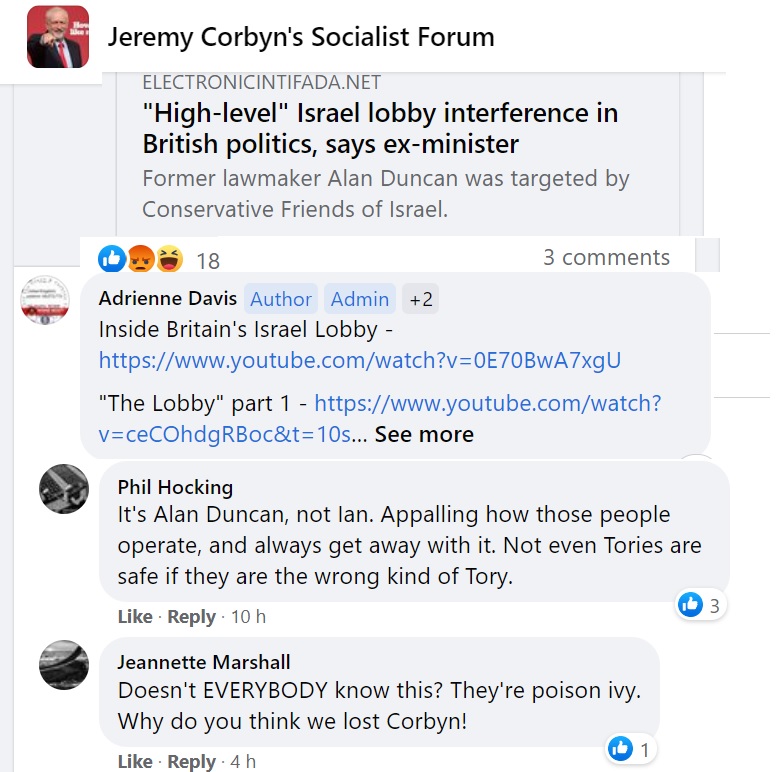Expand the +2 badges next to Admin
The width and height of the screenshot is (776, 772).
click(x=421, y=299)
